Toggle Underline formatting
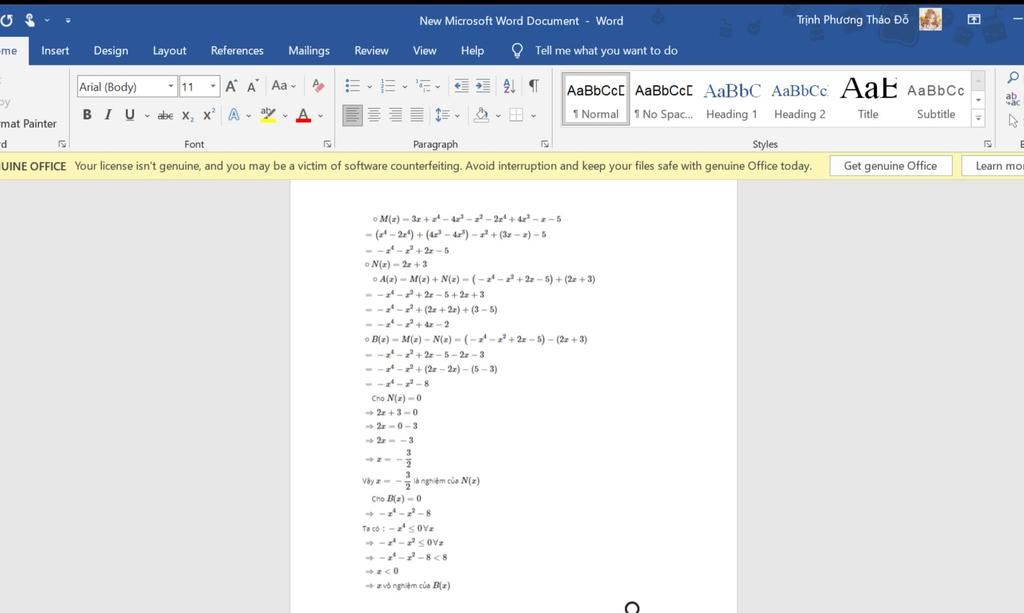This screenshot has height=613, width=1024. pyautogui.click(x=129, y=115)
